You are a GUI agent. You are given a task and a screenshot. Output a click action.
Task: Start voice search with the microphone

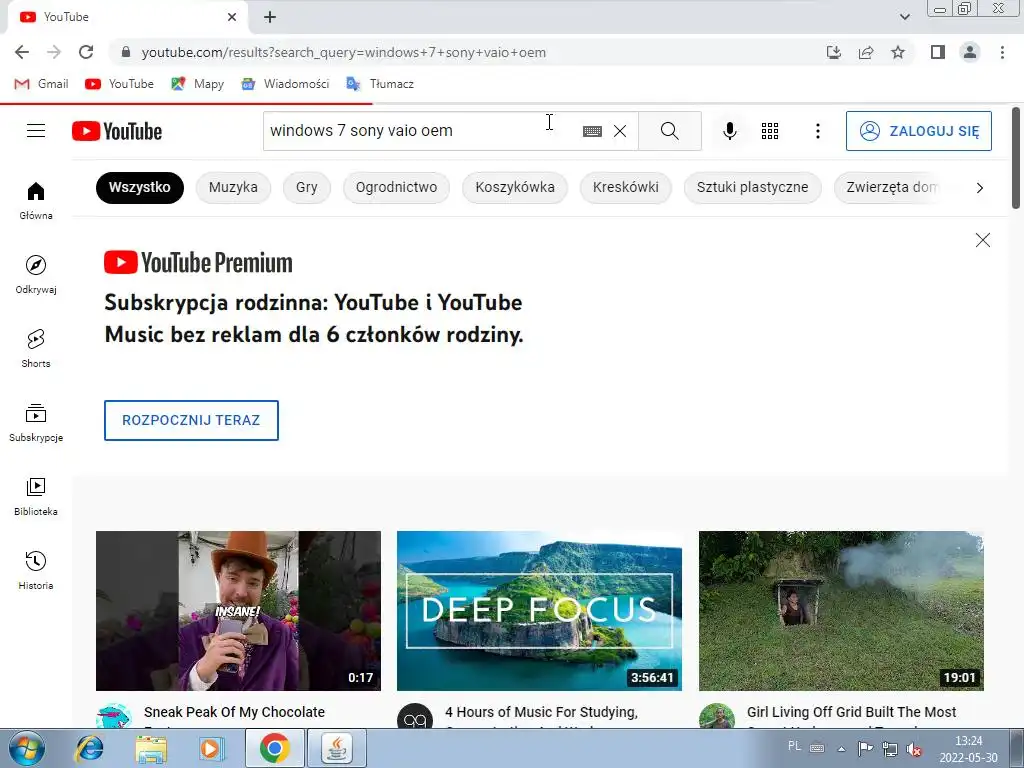(729, 131)
